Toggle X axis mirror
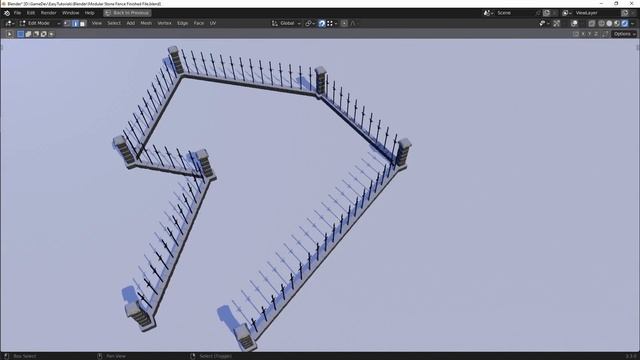The height and width of the screenshot is (360, 640). pos(583,34)
